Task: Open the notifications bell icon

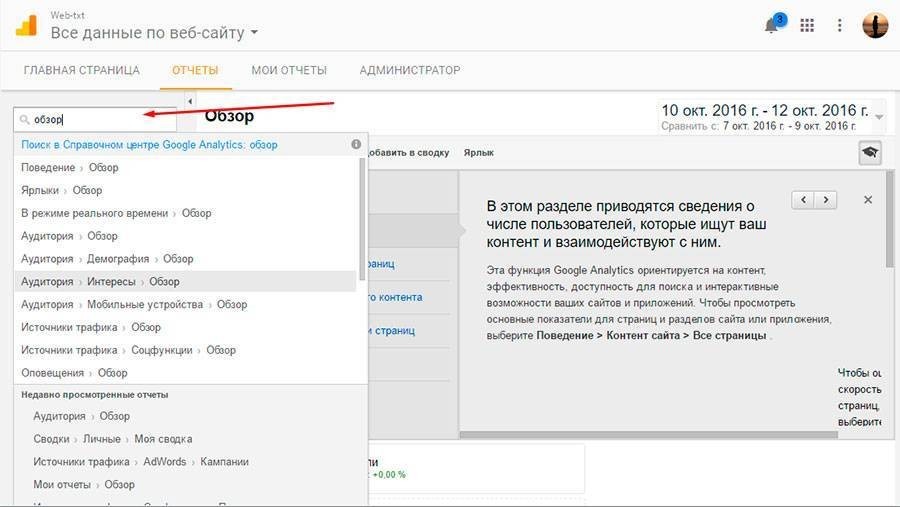Action: [x=772, y=26]
